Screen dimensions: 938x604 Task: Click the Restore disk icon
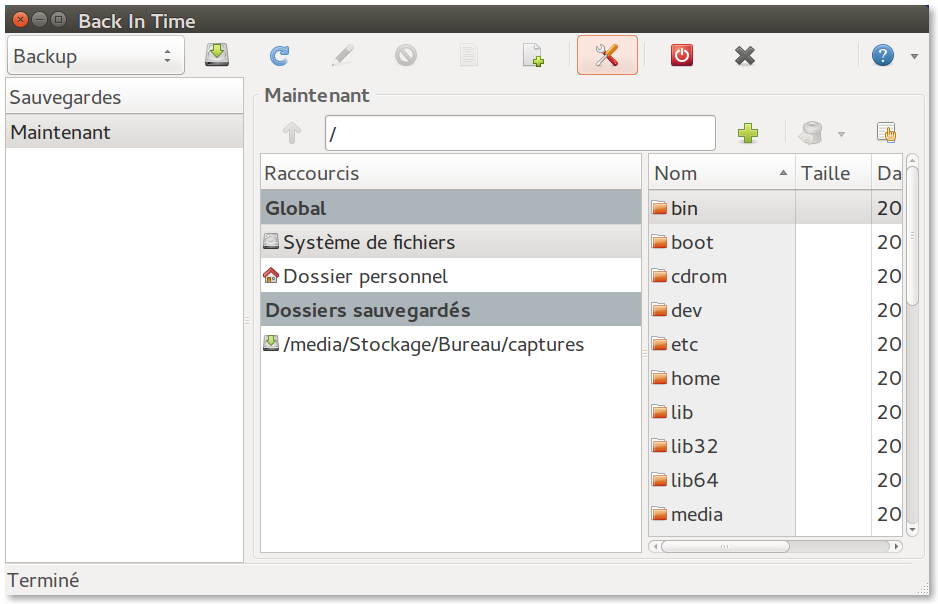click(x=811, y=133)
